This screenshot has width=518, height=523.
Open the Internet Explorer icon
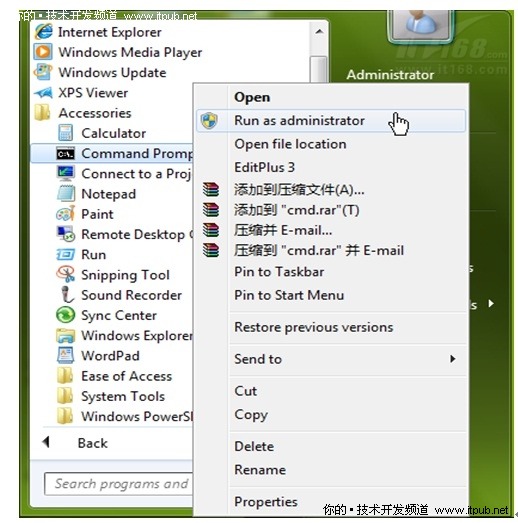44,32
